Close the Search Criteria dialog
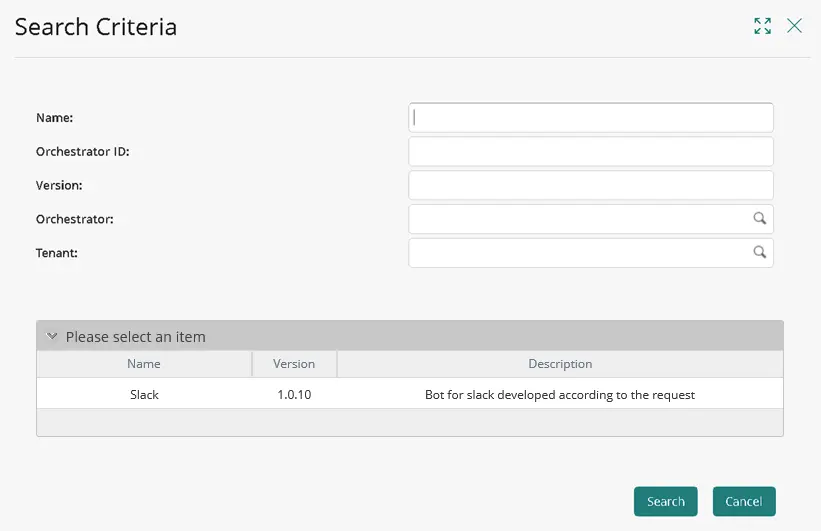This screenshot has width=821, height=531. tap(794, 26)
